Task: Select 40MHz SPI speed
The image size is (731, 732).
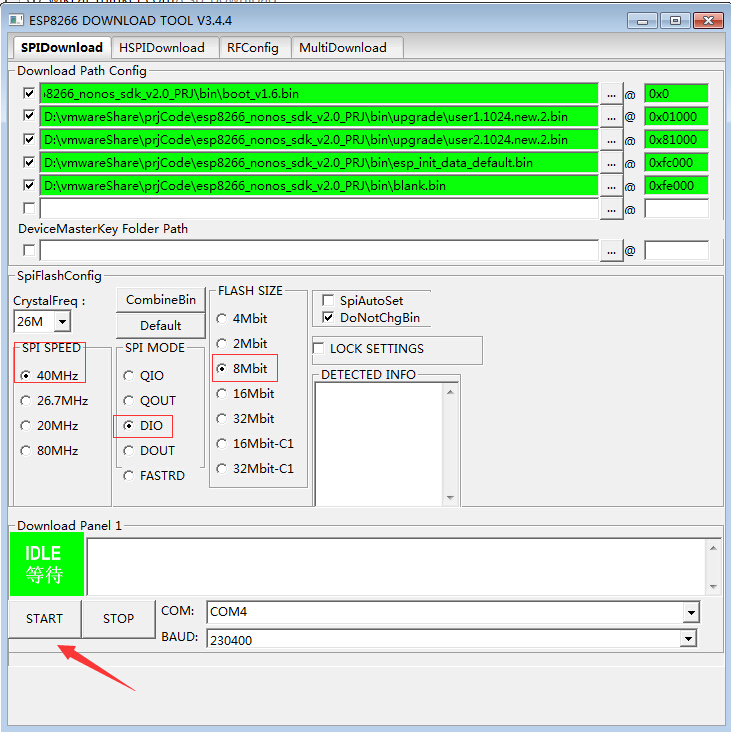Action: [49, 375]
